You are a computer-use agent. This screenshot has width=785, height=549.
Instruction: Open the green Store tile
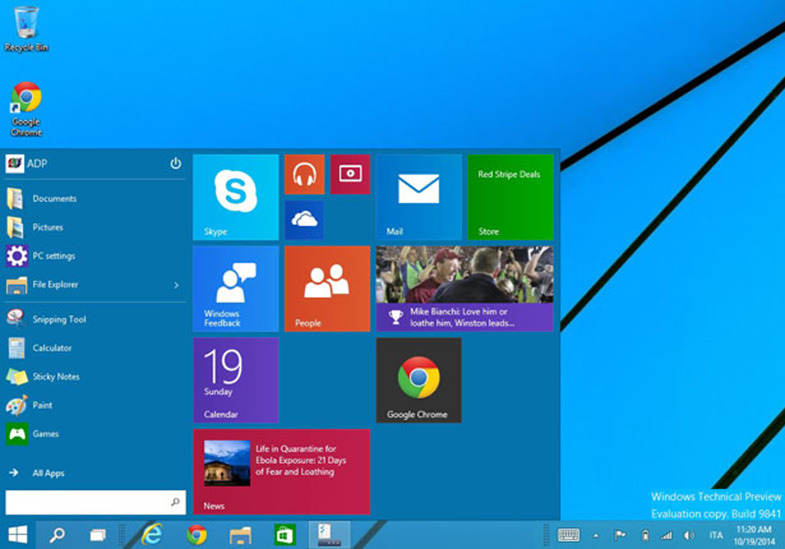510,197
